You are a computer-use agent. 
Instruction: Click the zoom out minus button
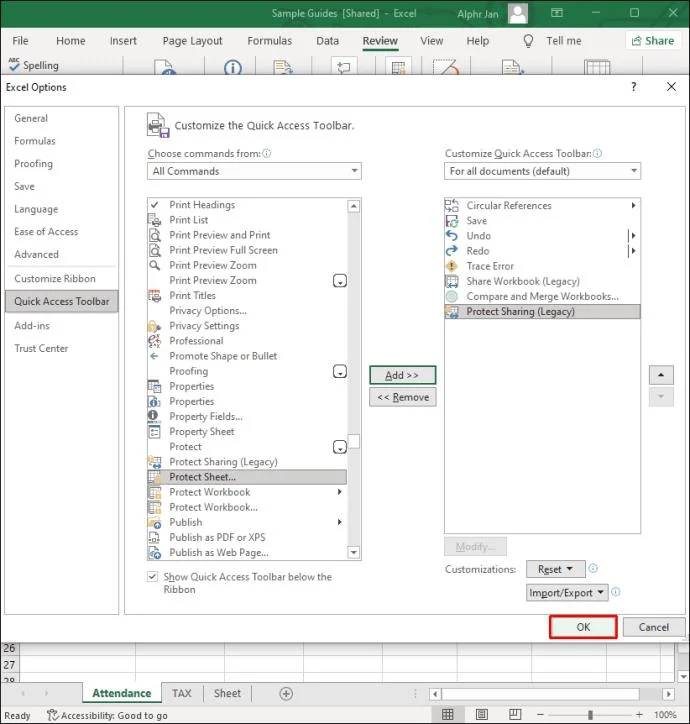[x=540, y=715]
